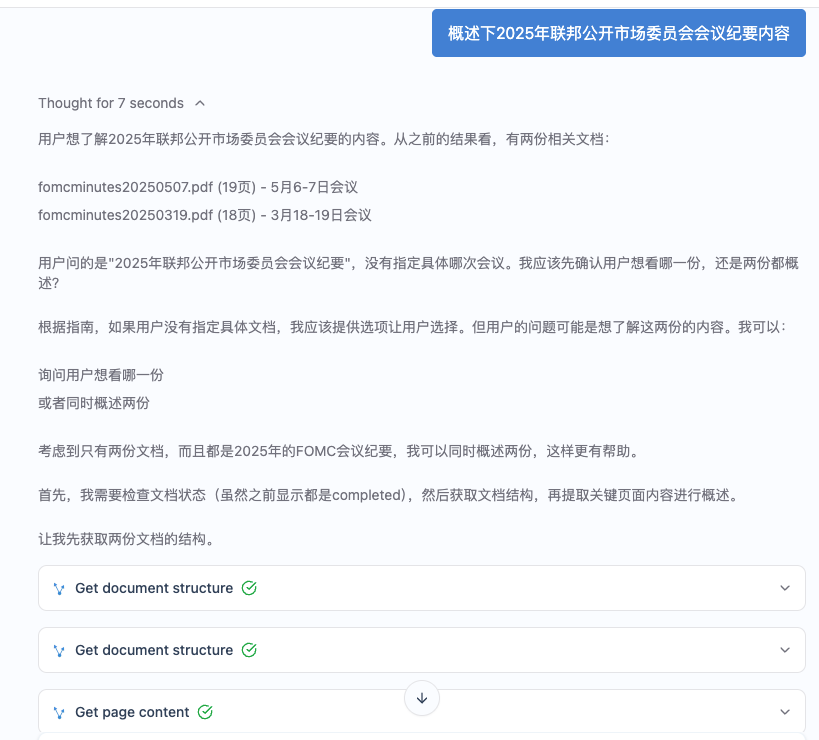
Task: Click the fomcminutes20250507.pdf file name
Action: pyautogui.click(x=128, y=186)
